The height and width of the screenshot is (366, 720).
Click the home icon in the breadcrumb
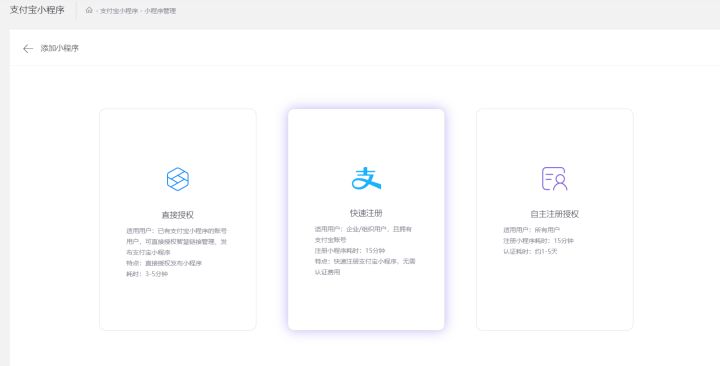tap(89, 10)
